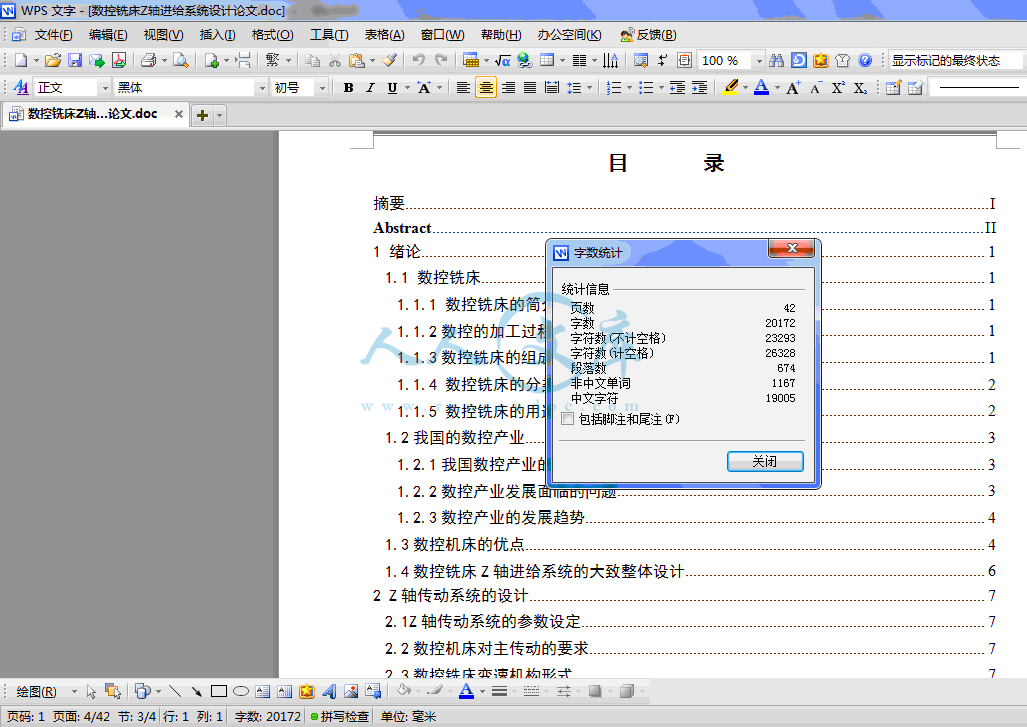Export document to PDF
The width and height of the screenshot is (1027, 727).
[x=119, y=61]
